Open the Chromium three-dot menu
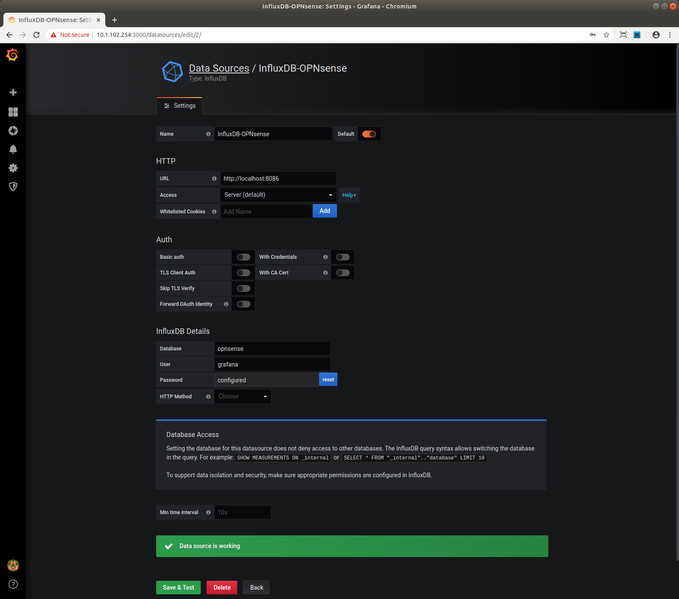The width and height of the screenshot is (679, 599). click(x=669, y=35)
